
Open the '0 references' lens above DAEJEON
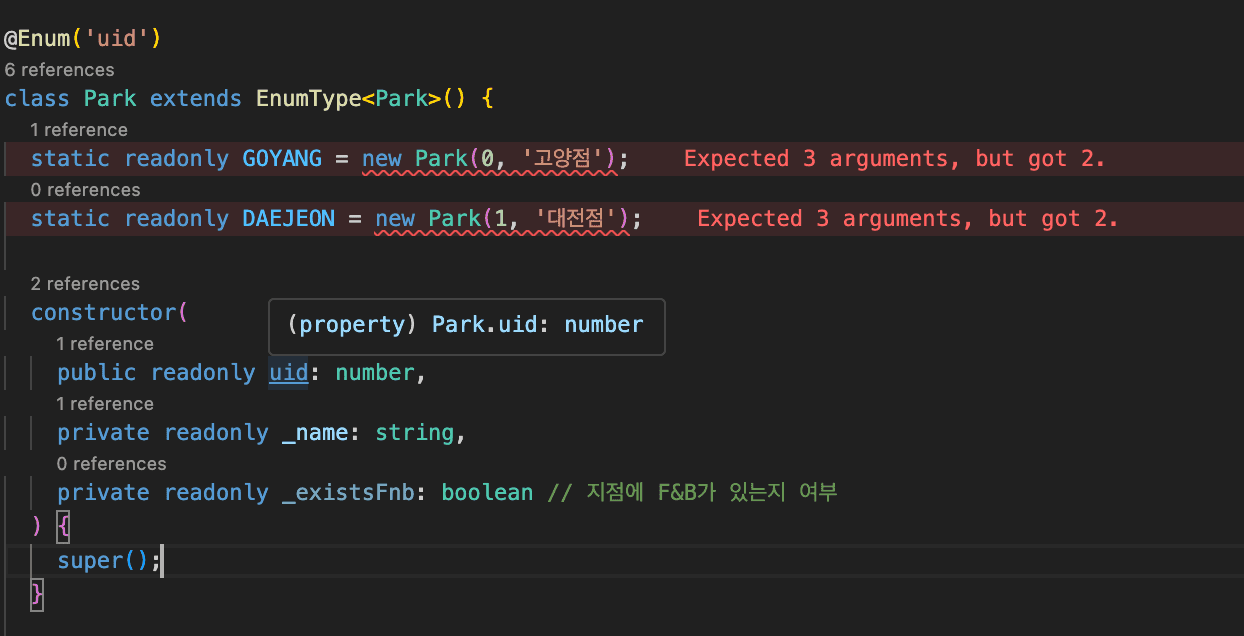[x=85, y=190]
